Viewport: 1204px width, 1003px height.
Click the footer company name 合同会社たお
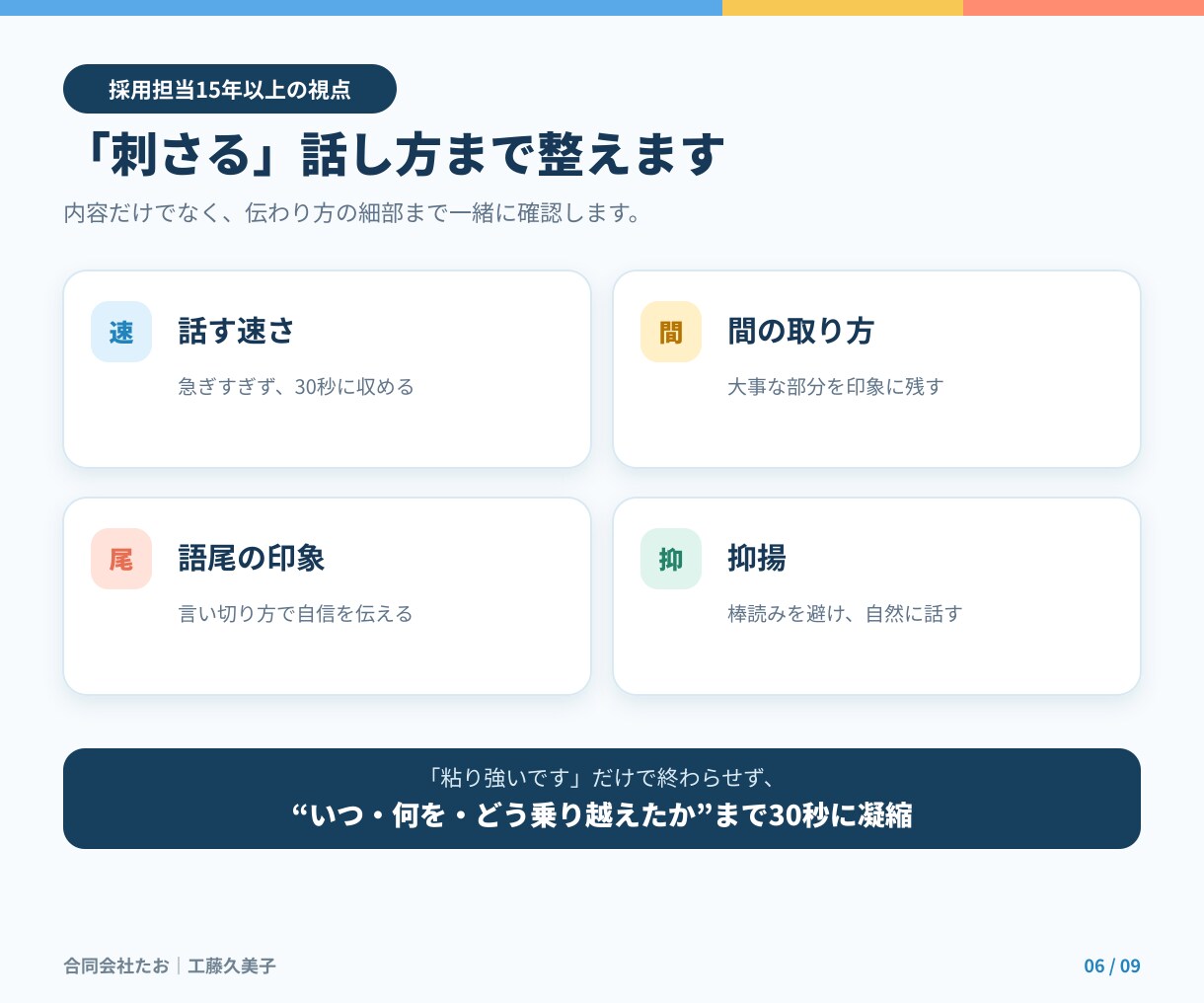tap(116, 966)
